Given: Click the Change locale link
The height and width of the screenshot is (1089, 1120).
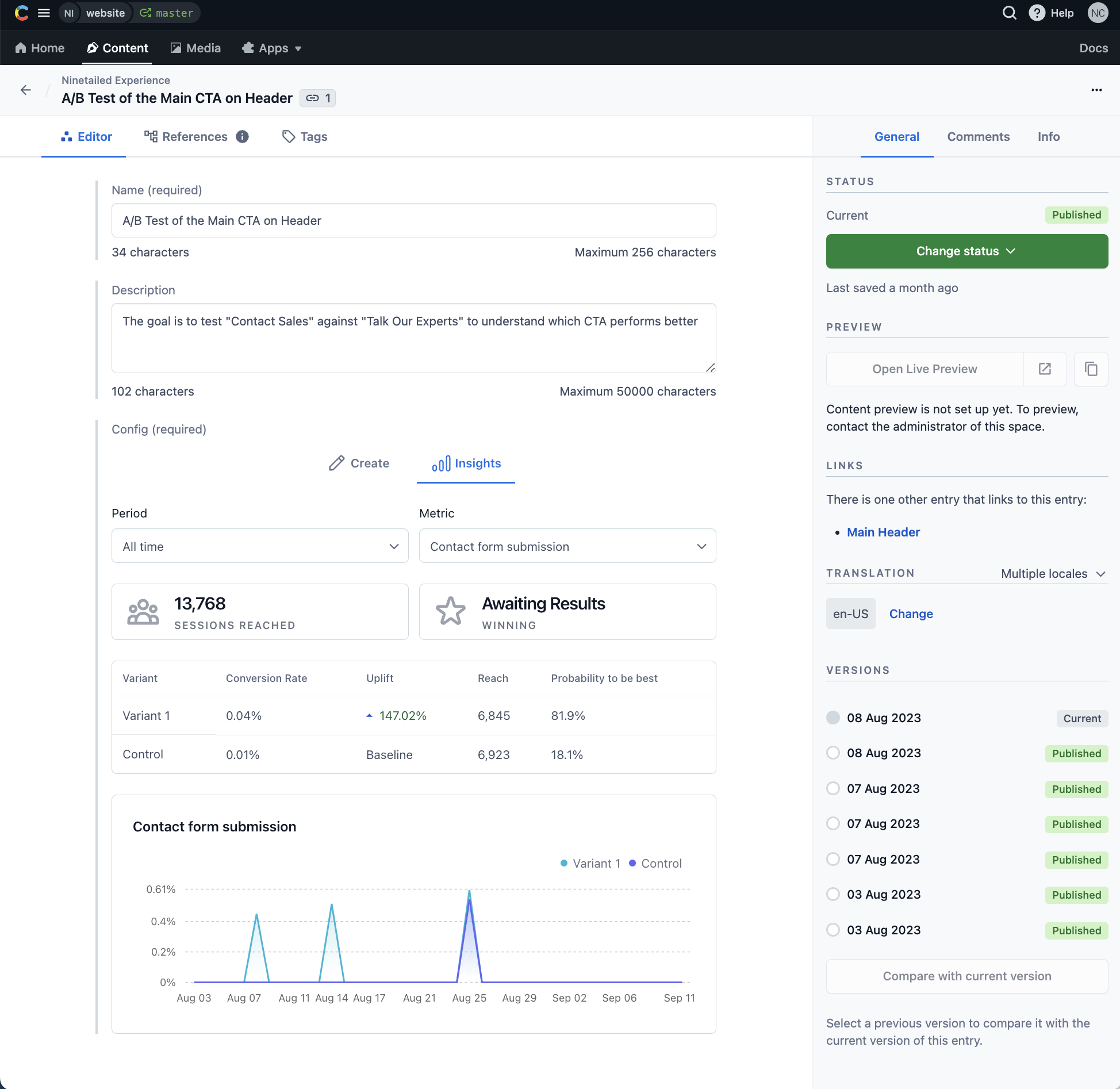Looking at the screenshot, I should (x=911, y=614).
